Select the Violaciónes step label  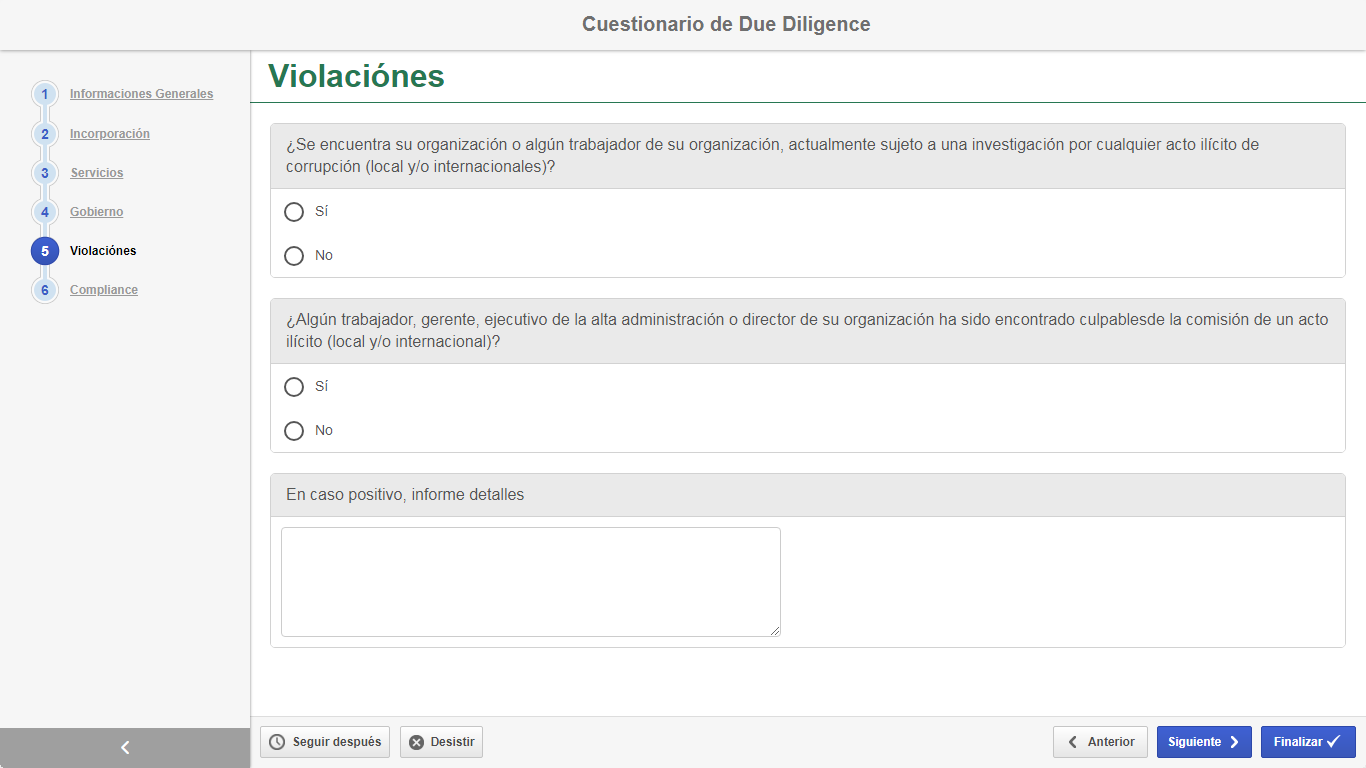tap(103, 251)
